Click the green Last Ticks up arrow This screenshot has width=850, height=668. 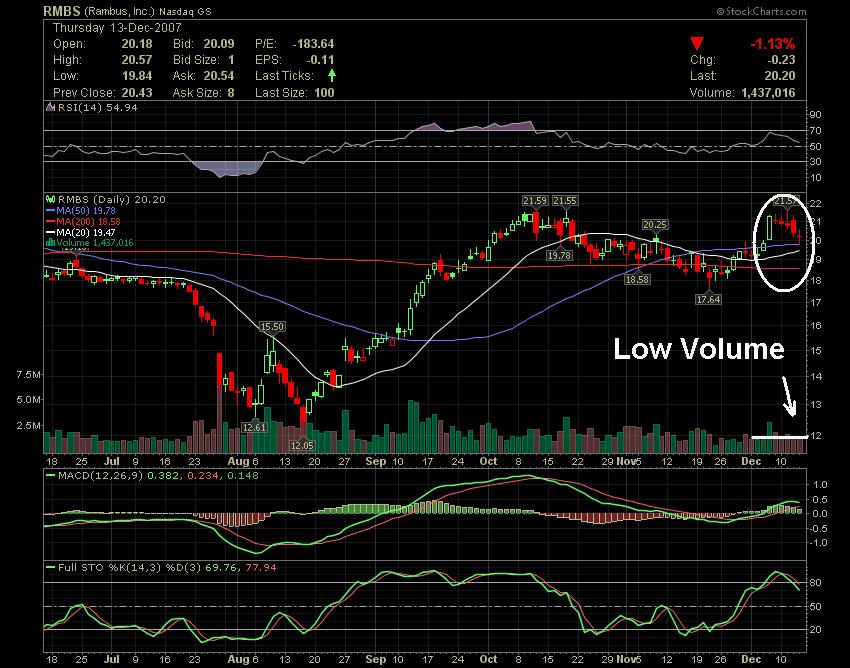[x=331, y=75]
